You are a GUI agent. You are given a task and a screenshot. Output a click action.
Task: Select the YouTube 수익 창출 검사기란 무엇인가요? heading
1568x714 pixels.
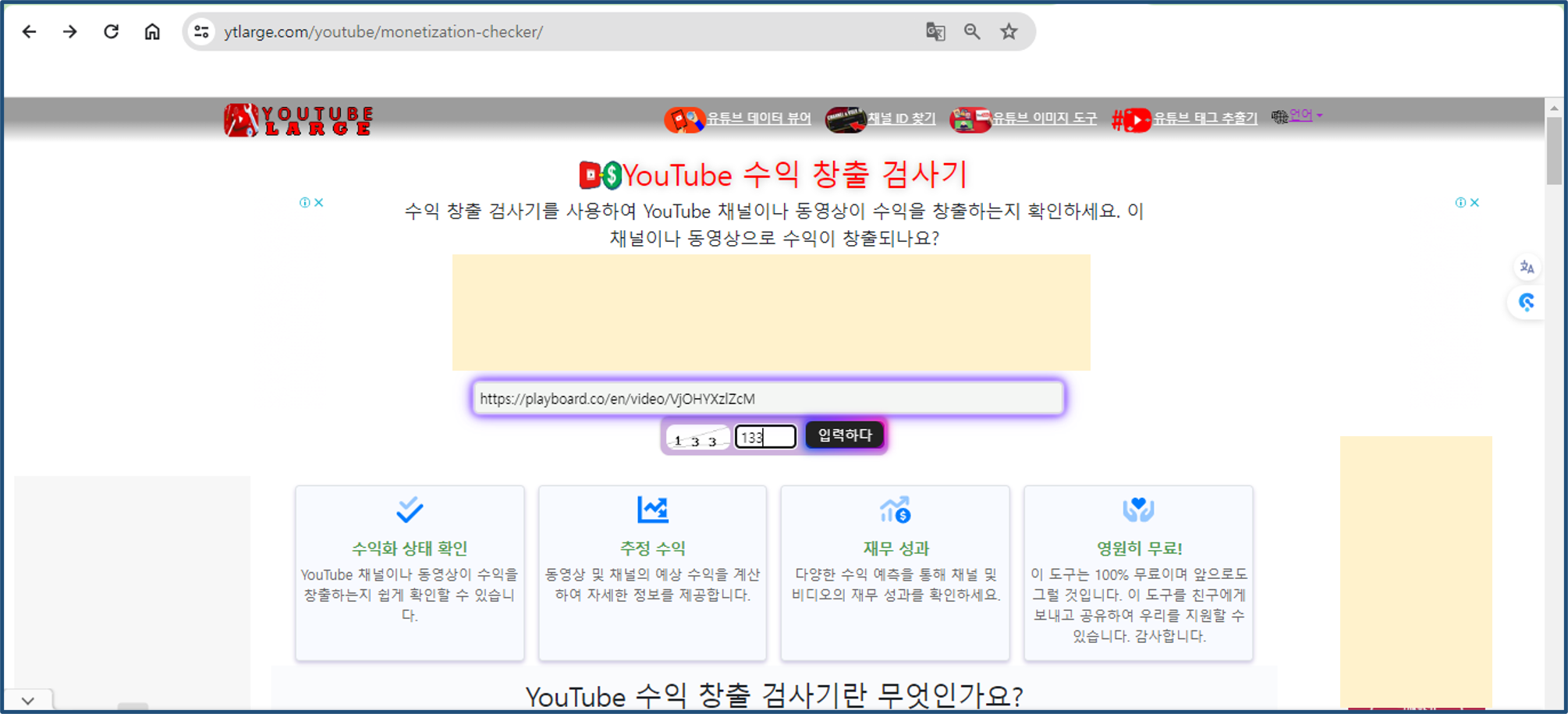click(774, 695)
